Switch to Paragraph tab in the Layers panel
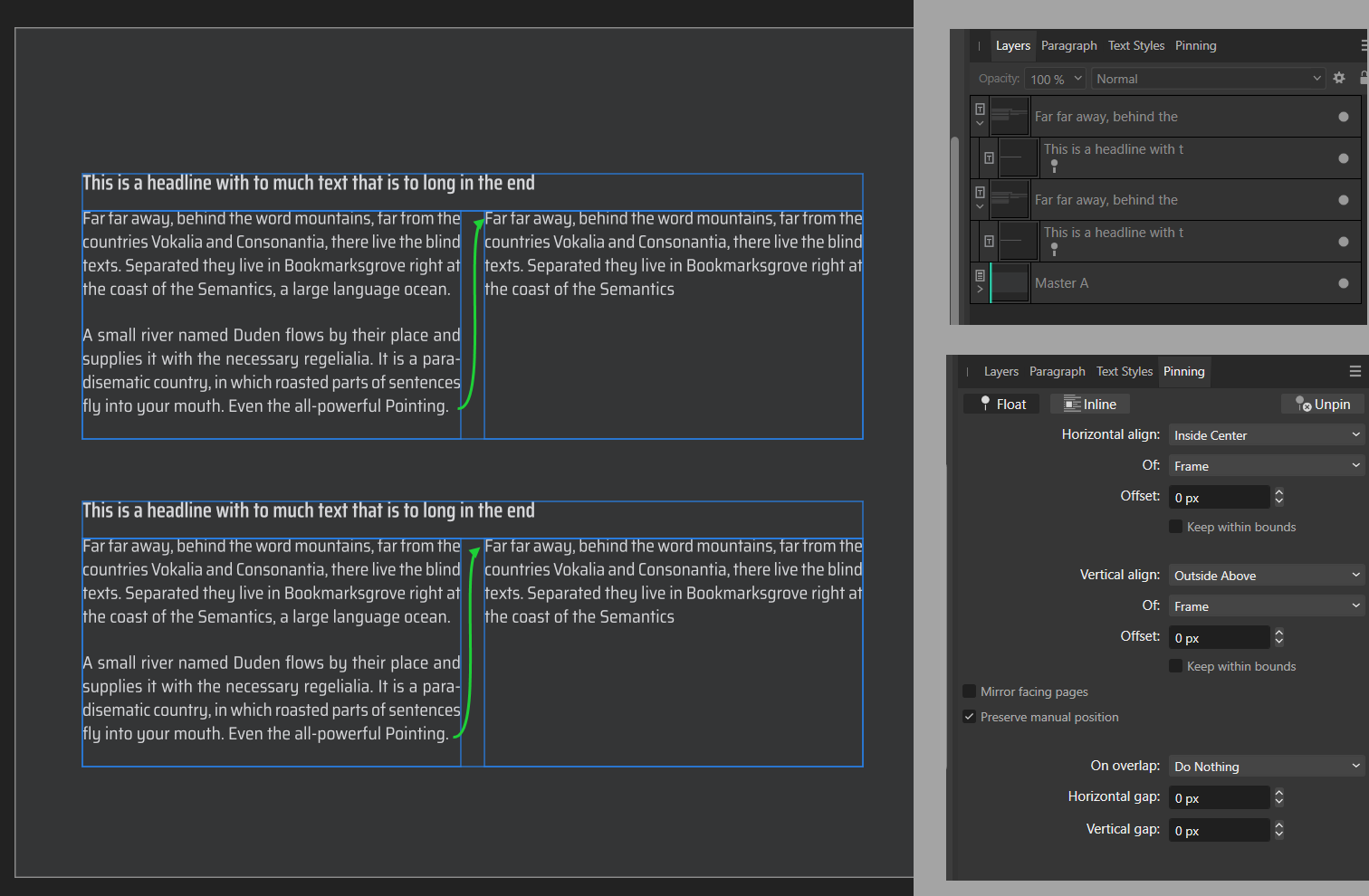This screenshot has width=1369, height=896. pyautogui.click(x=1068, y=46)
